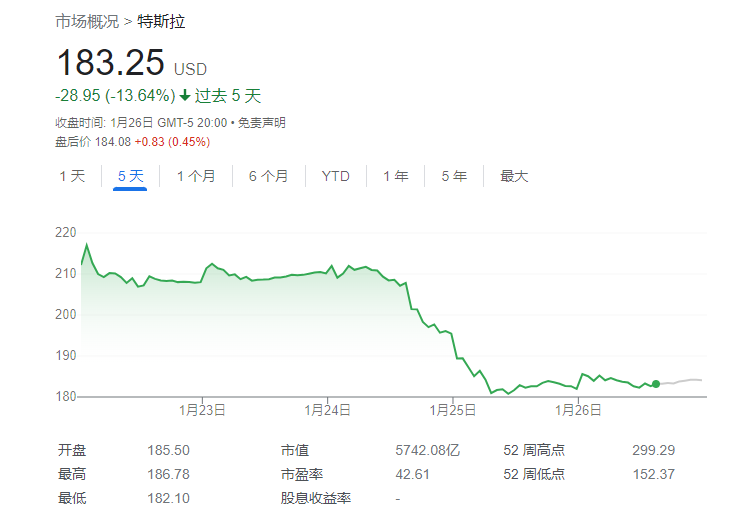Select the 1 天 range tab

click(72, 176)
